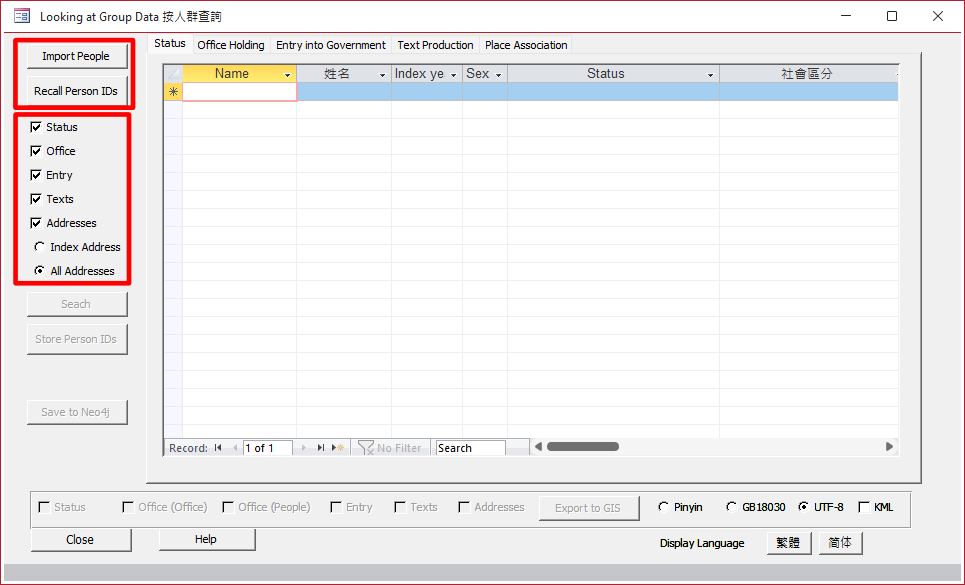Open the Name column dropdown arrow
965x585 pixels.
pos(288,75)
